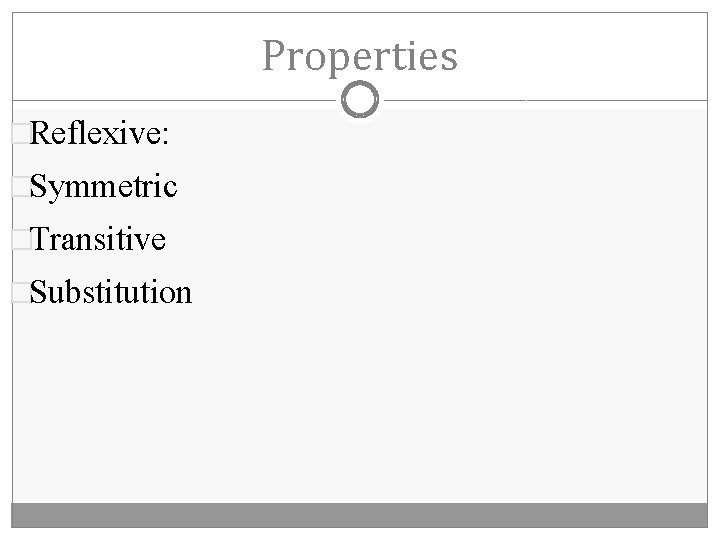The image size is (720, 540).
Task: Click the bullet marker before Symmetric
Action: click(22, 187)
